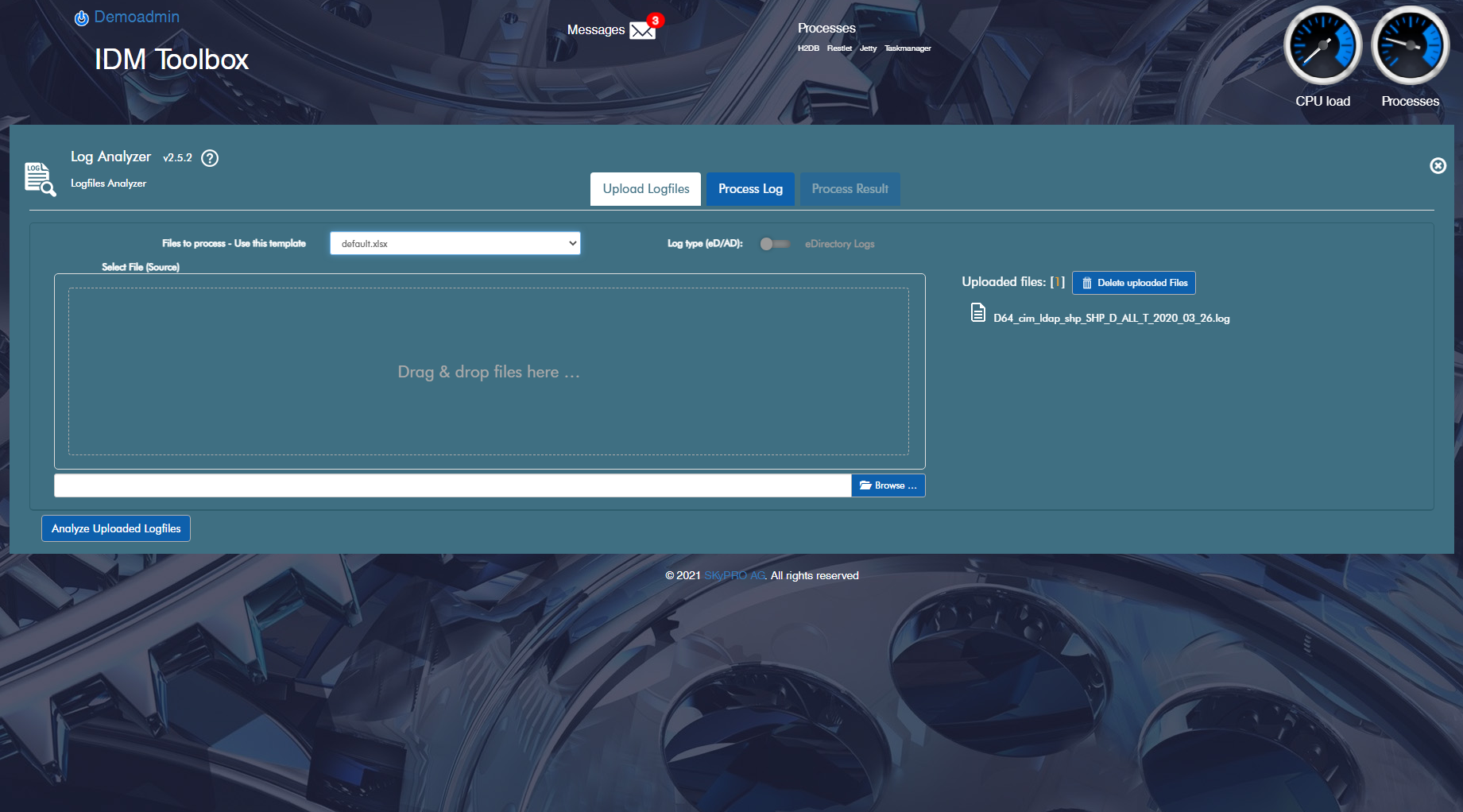Open the CPU load gauge
Screen dimensions: 1463x812
pyautogui.click(x=1323, y=45)
